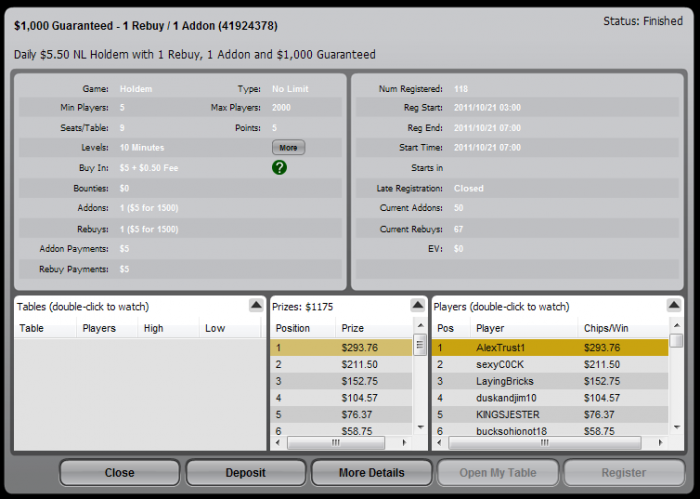
Task: Click the Players horizontal scroll thumb
Action: 545,443
